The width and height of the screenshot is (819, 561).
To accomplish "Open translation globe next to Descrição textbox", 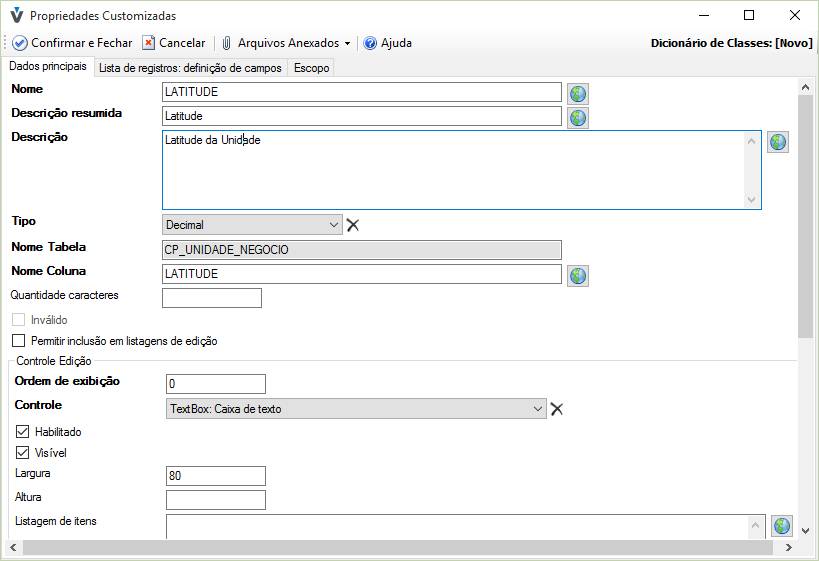I will [778, 142].
